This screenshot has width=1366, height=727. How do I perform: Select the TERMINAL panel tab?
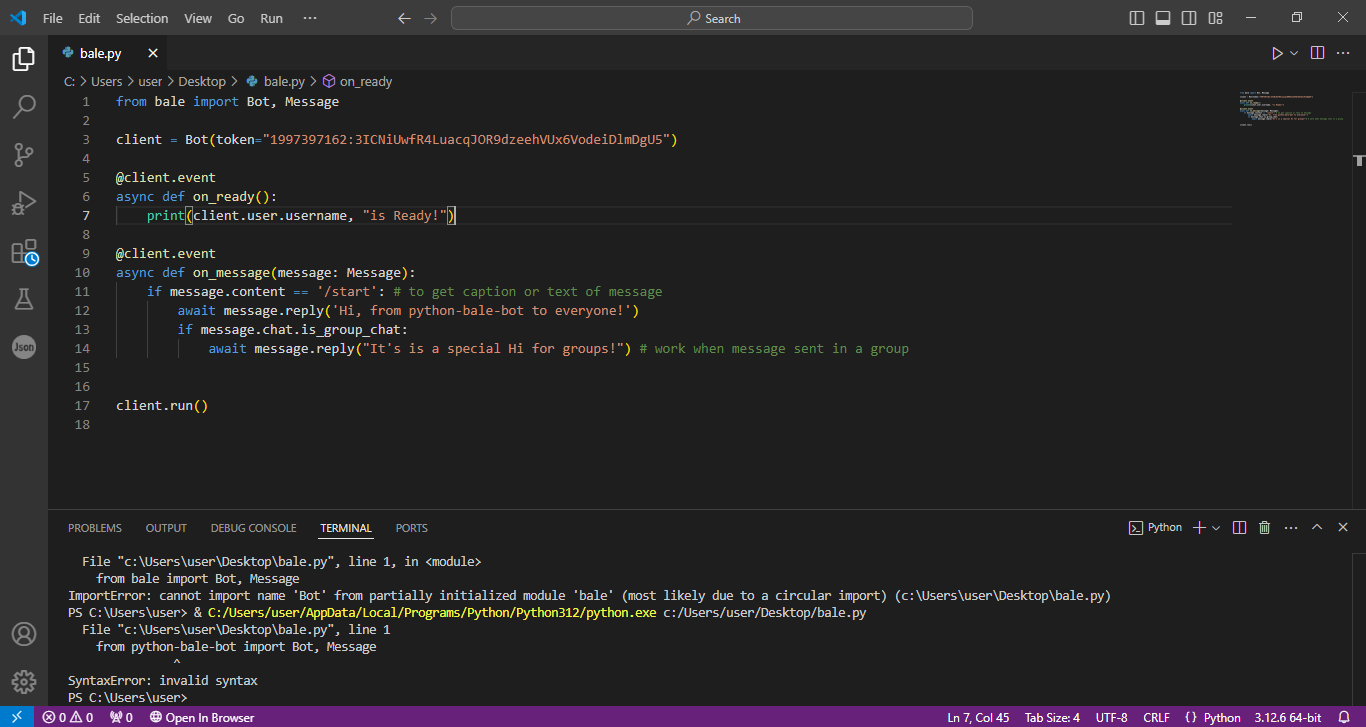click(x=346, y=528)
